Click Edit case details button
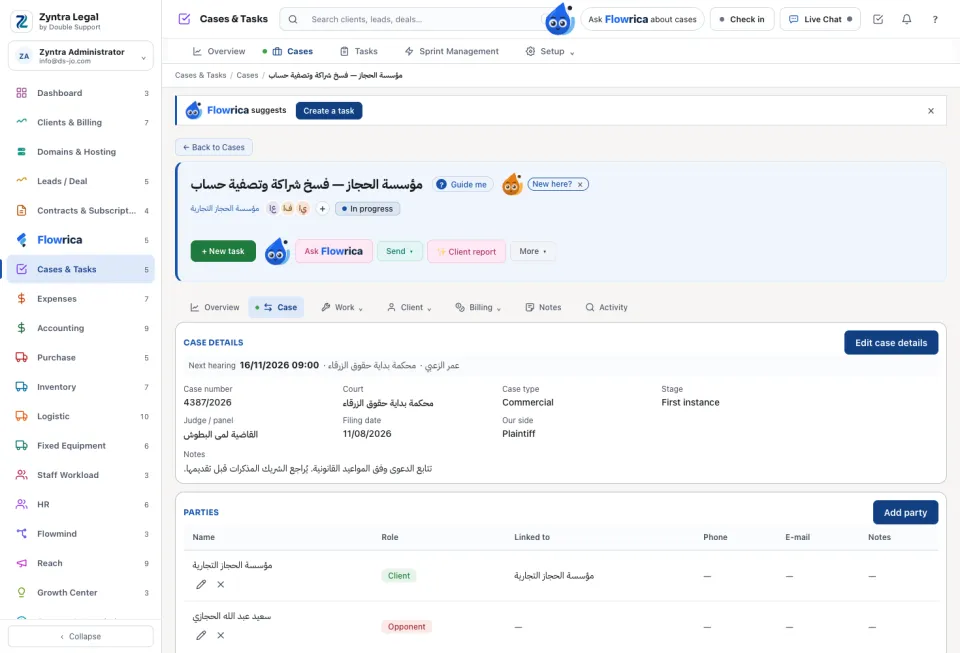 click(x=891, y=343)
